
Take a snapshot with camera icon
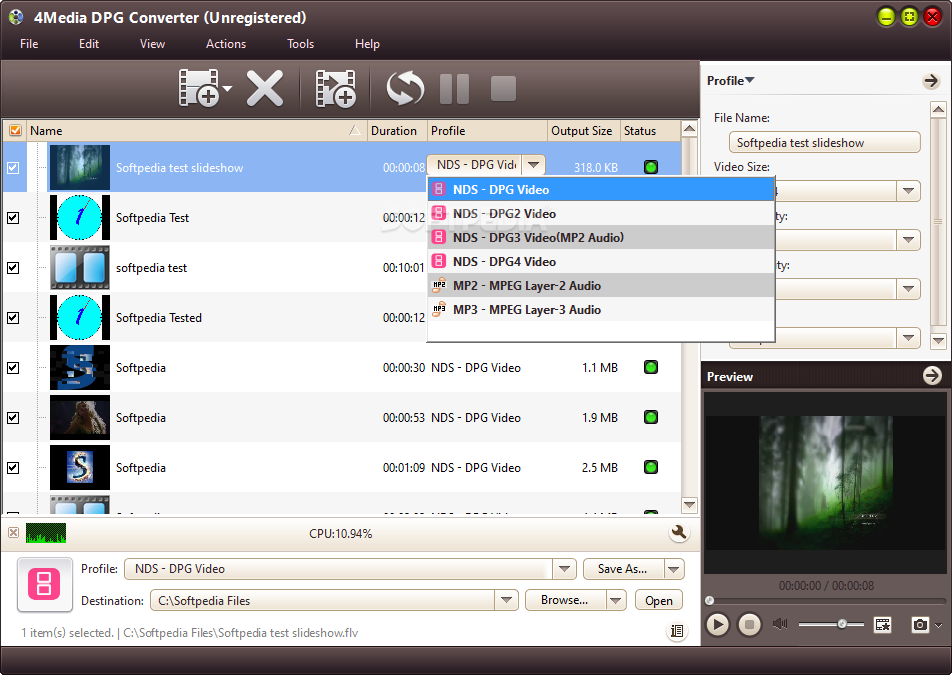coord(920,624)
